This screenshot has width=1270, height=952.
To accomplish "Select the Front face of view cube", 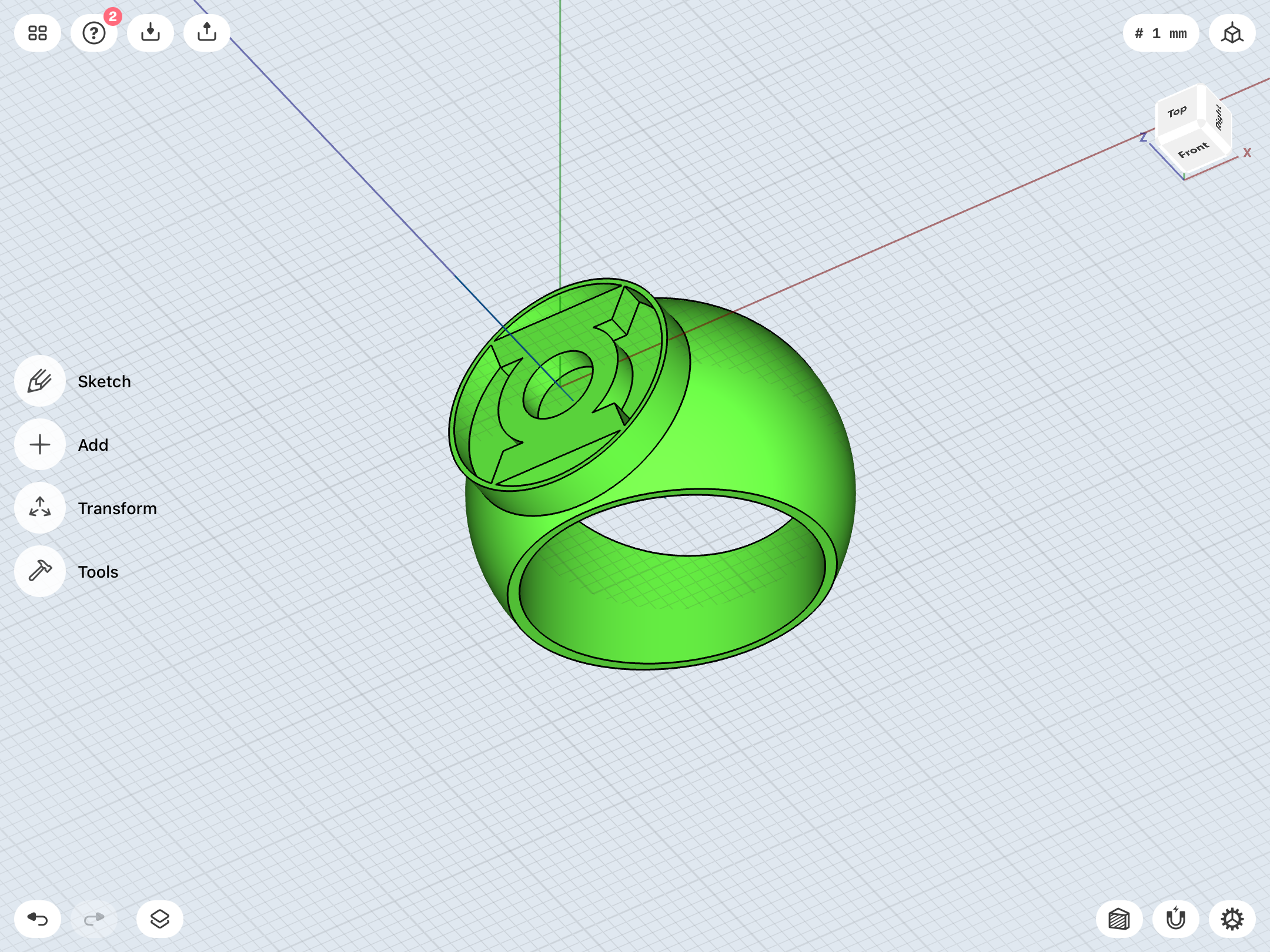I will coord(1194,150).
